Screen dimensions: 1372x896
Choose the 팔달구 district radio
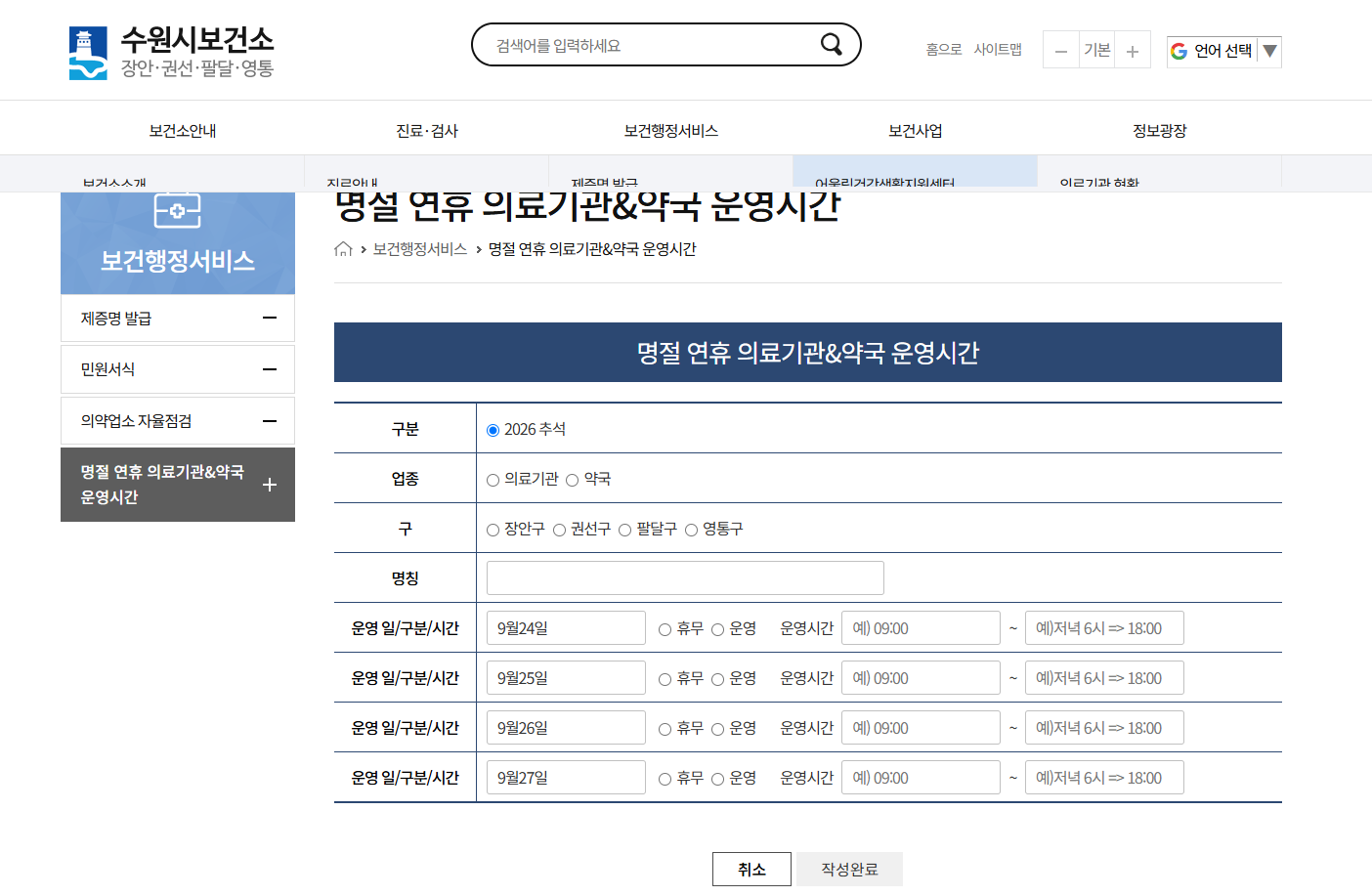pos(625,530)
